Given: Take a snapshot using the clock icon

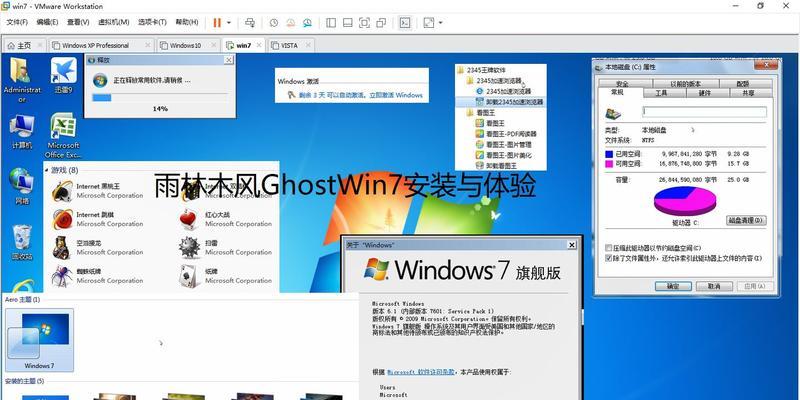Looking at the screenshot, I should tap(274, 22).
